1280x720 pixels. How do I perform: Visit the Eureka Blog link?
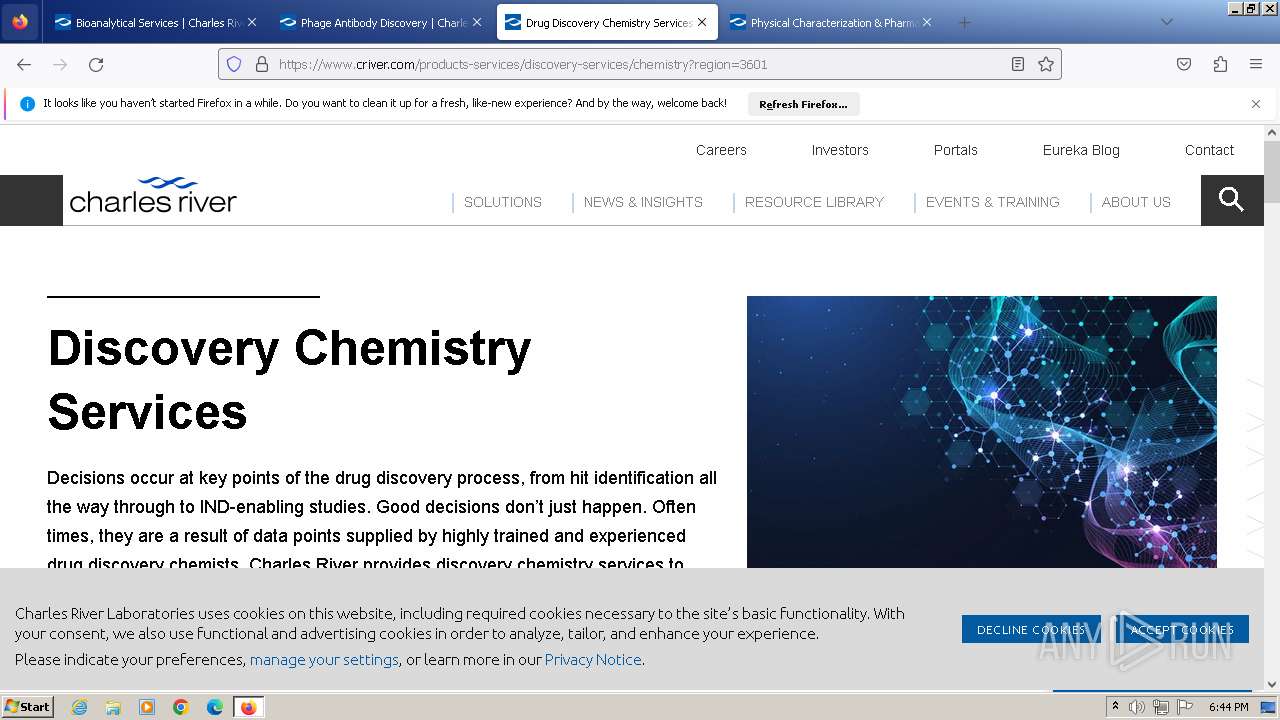(x=1081, y=150)
